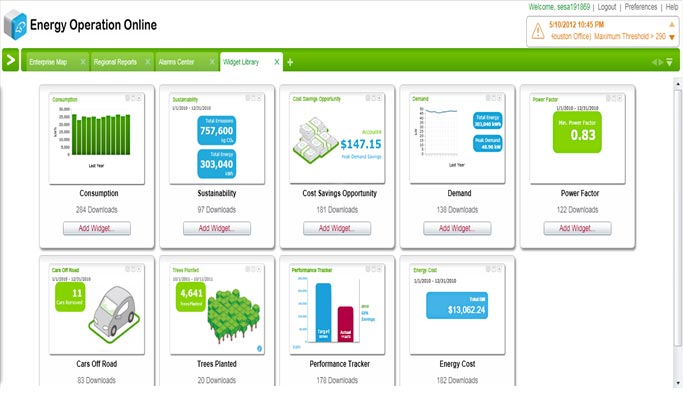Add the Cost Savings Opportunity widget
The width and height of the screenshot is (683, 396).
click(x=337, y=228)
